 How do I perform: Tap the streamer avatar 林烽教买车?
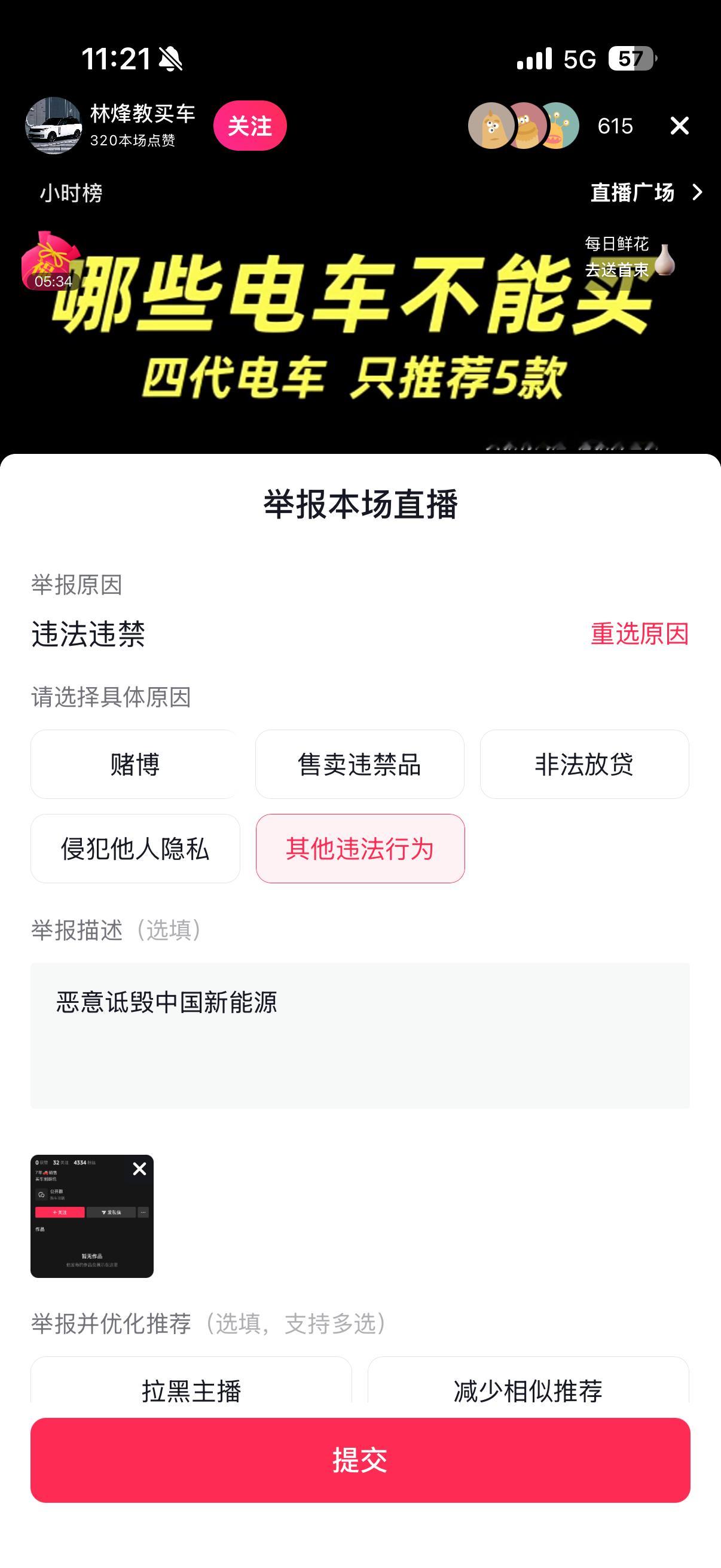[x=54, y=126]
